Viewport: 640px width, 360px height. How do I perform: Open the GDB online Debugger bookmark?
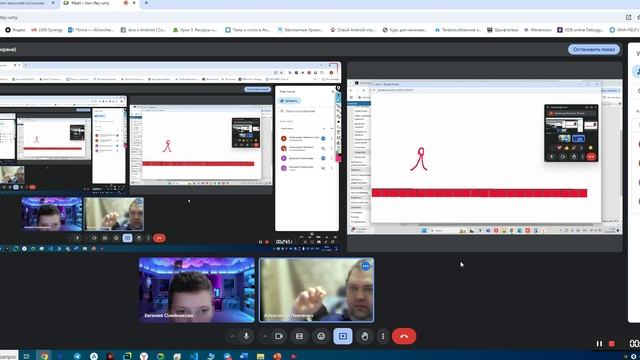pyautogui.click(x=580, y=30)
